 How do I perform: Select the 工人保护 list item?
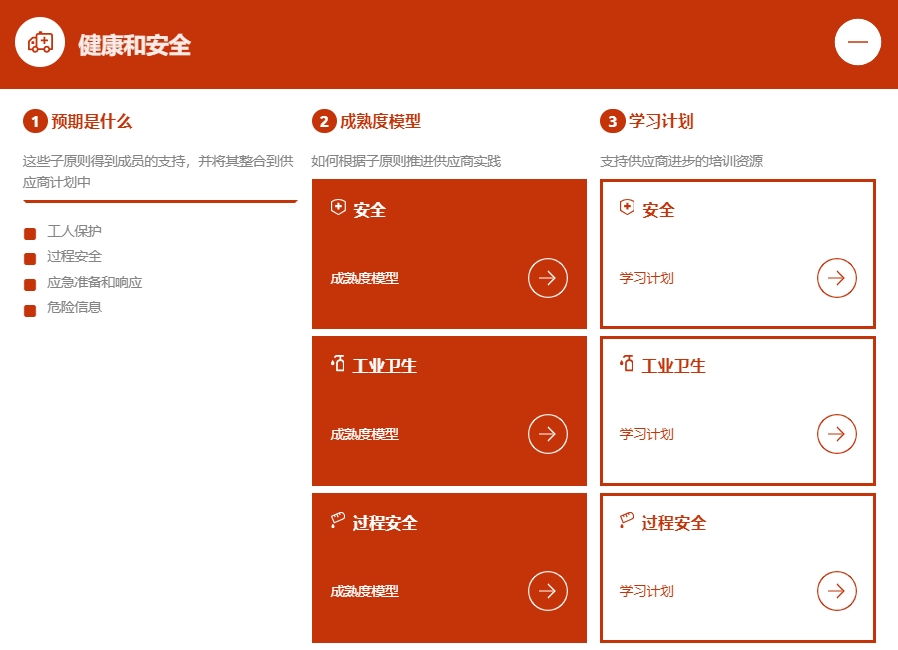pyautogui.click(x=74, y=231)
